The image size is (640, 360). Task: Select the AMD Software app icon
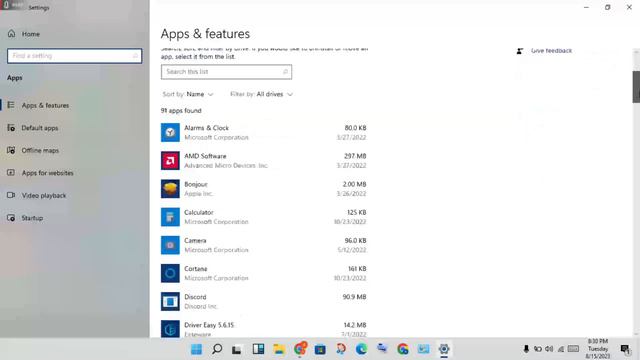coord(170,160)
